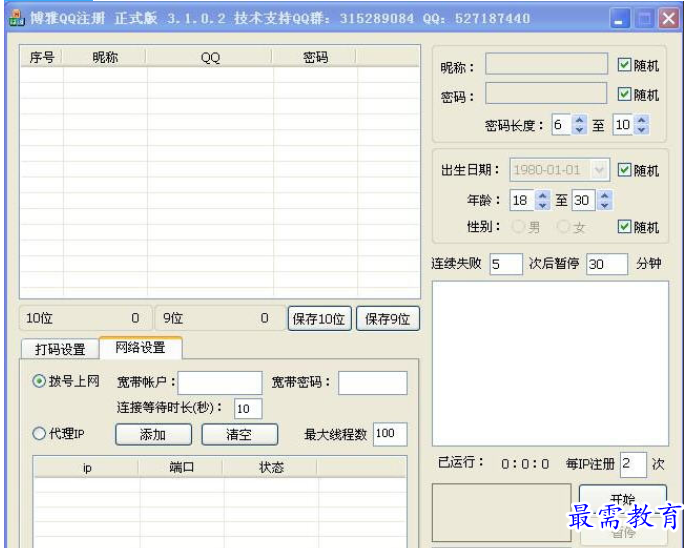Switch to the 网络设置 tab

[x=140, y=348]
